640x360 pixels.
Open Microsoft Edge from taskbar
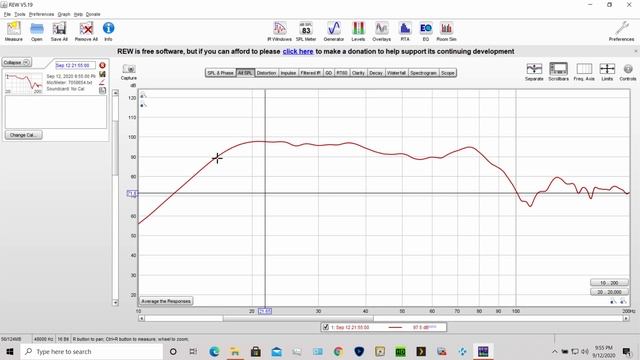(x=214, y=351)
